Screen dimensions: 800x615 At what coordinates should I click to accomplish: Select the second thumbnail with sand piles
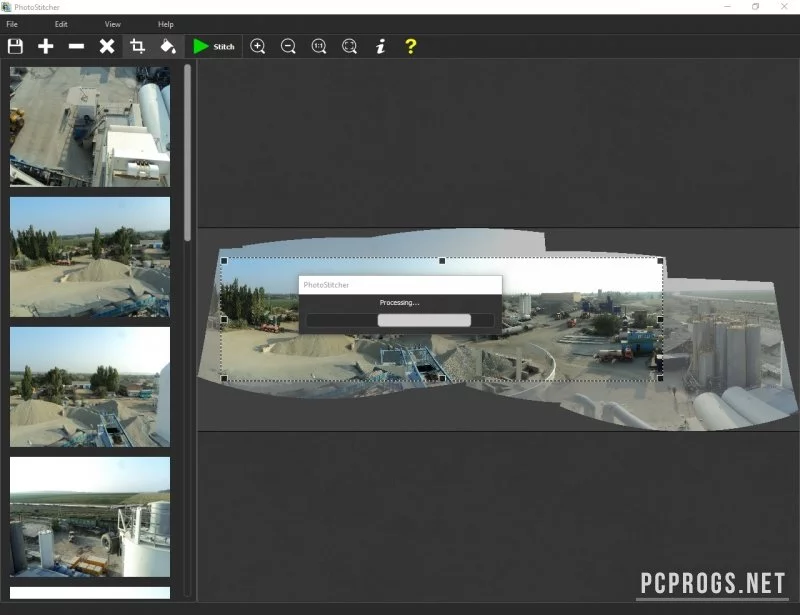tap(90, 257)
